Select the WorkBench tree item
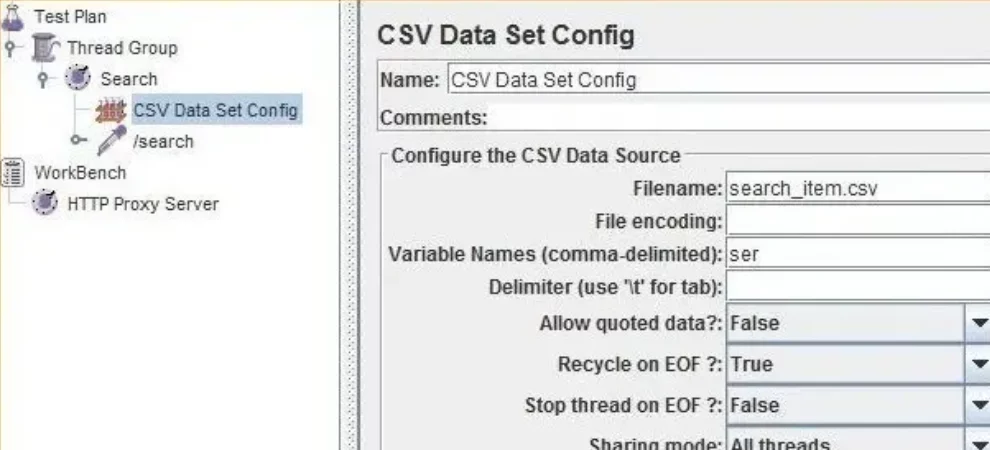 coord(80,173)
